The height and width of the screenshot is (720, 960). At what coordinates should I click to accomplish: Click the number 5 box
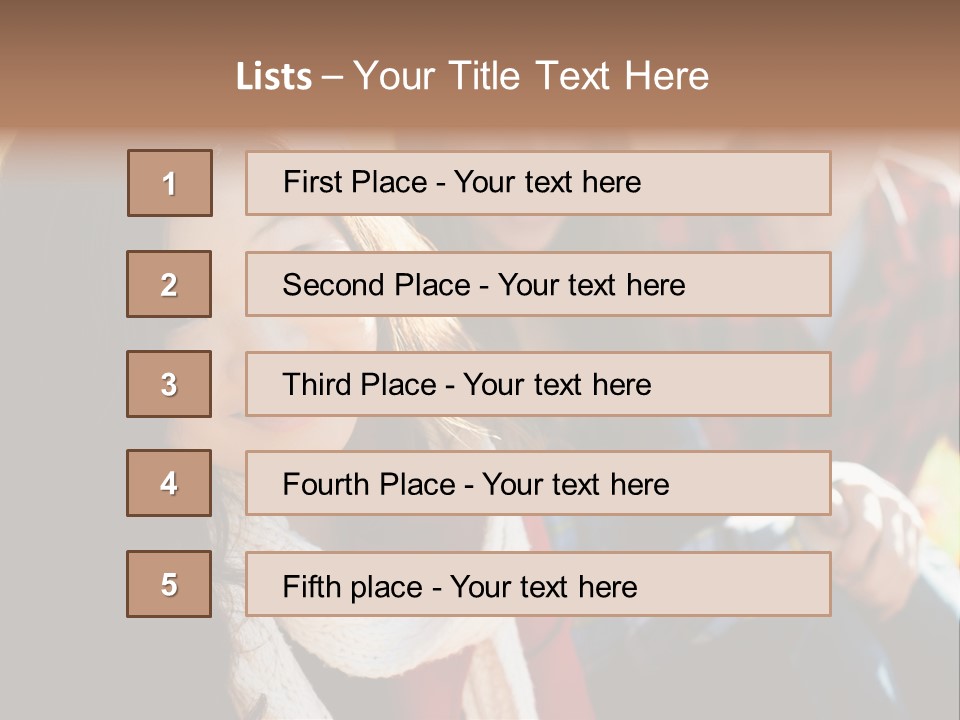click(x=169, y=584)
